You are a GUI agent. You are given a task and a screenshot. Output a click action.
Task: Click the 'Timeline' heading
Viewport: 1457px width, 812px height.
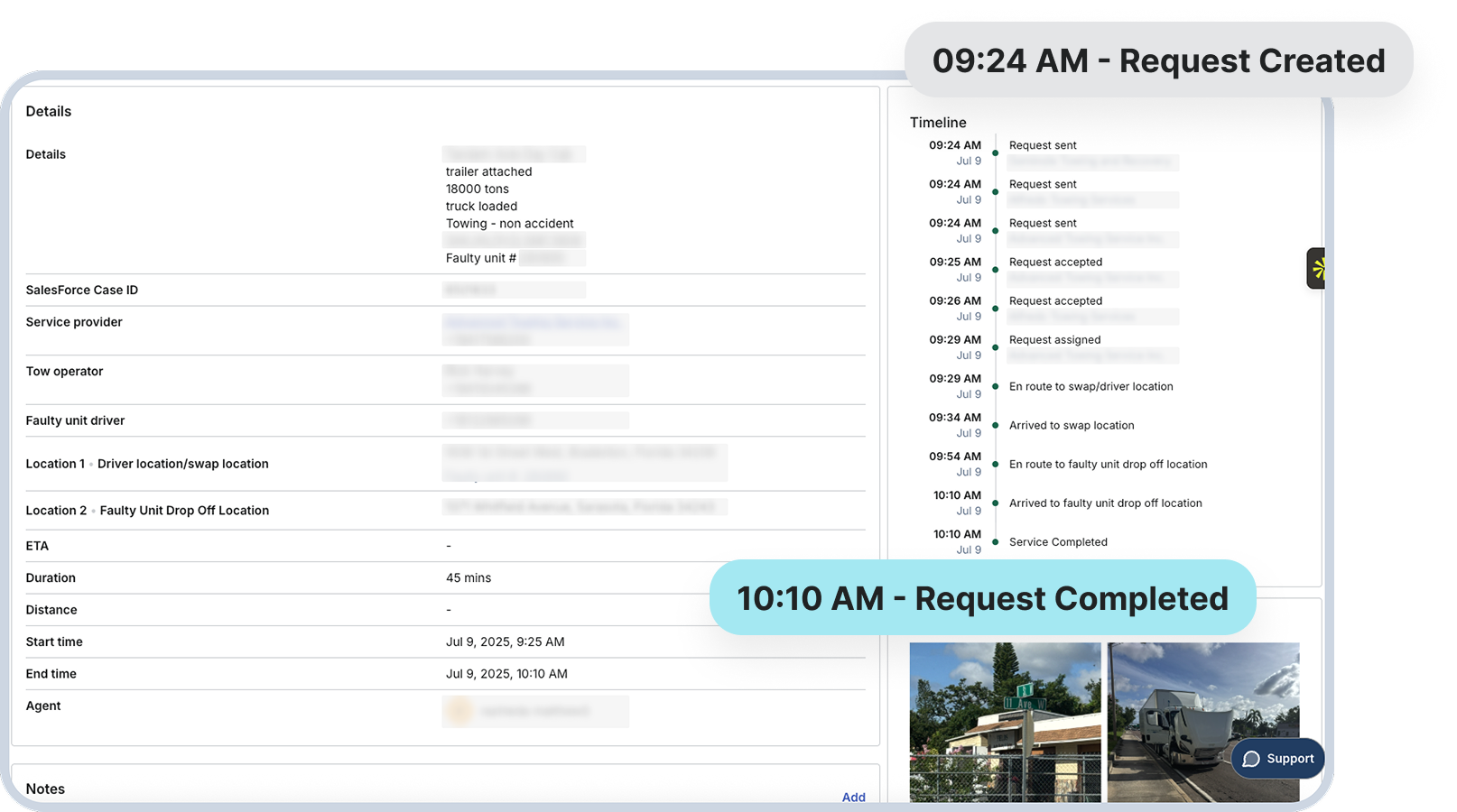938,123
